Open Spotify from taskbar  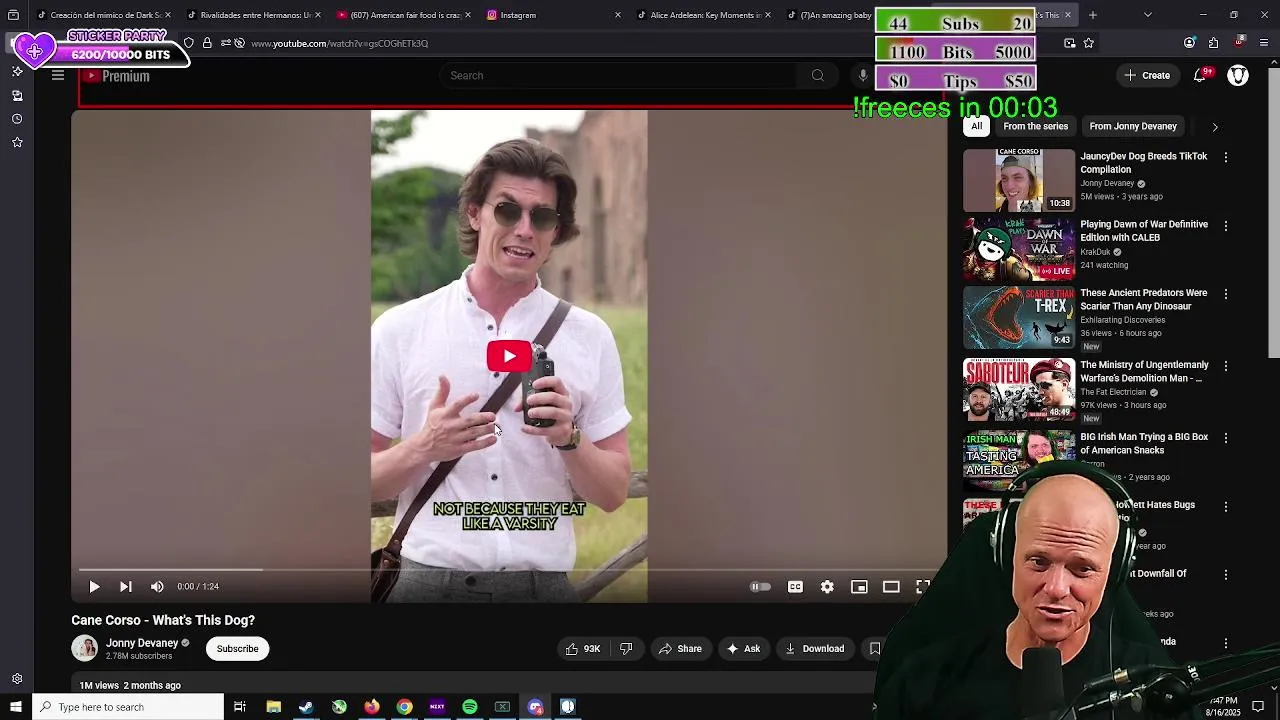(x=470, y=707)
